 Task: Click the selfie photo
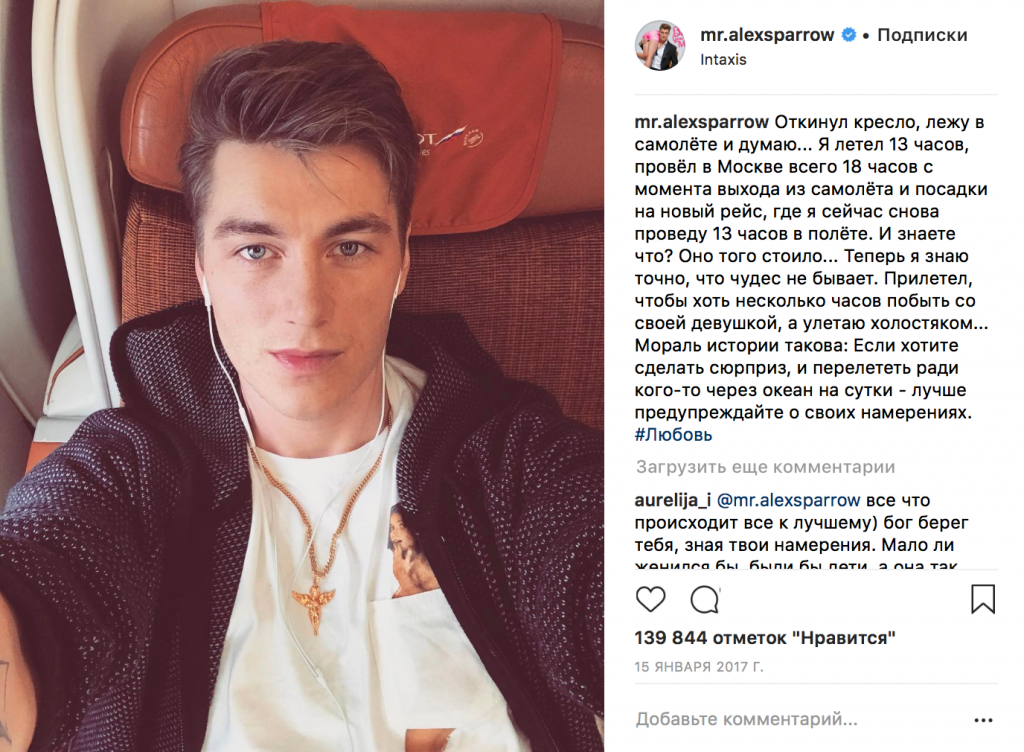pos(302,376)
